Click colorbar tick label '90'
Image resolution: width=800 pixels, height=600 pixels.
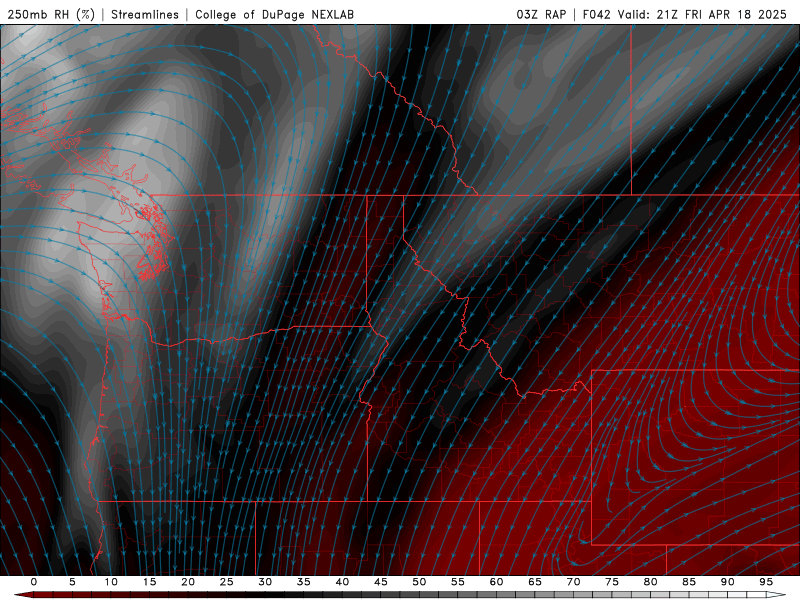728,582
